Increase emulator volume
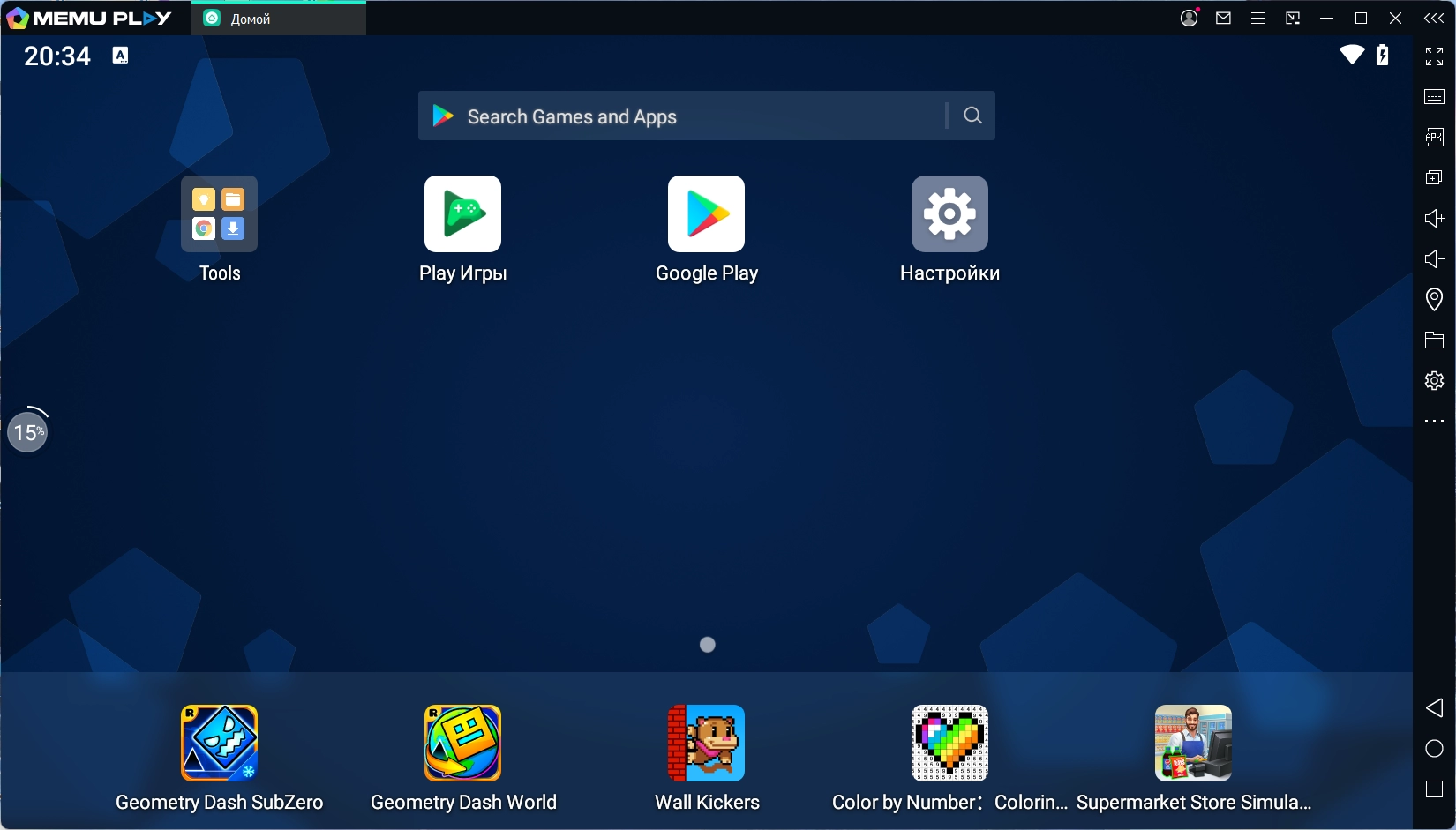 pyautogui.click(x=1435, y=218)
